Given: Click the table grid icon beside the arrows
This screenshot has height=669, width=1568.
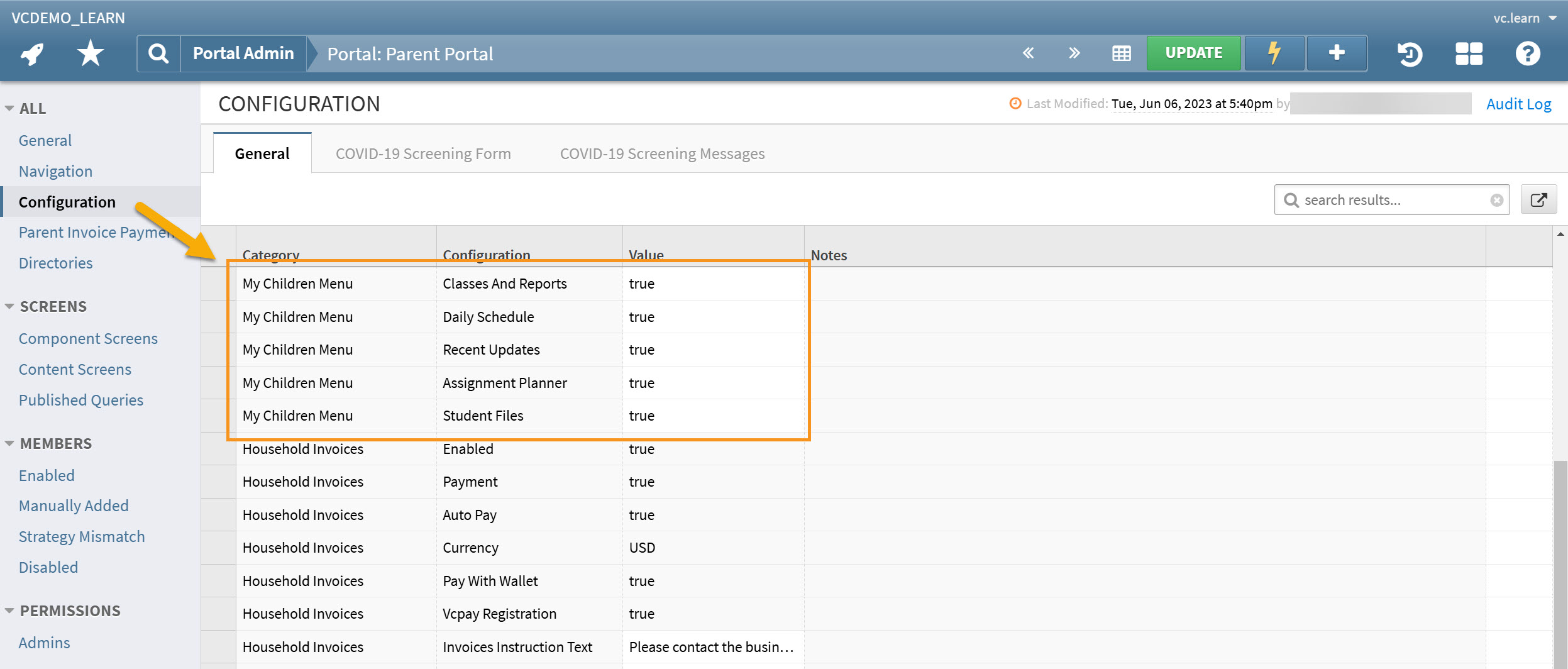Looking at the screenshot, I should pos(1123,53).
